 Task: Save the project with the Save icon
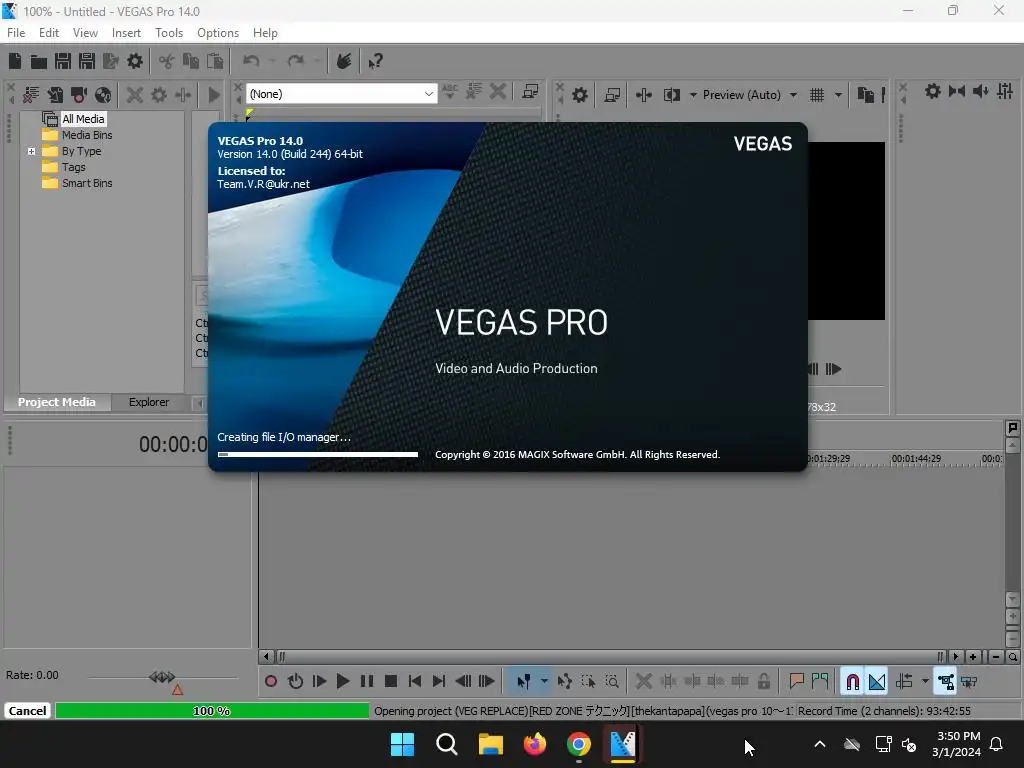click(63, 61)
